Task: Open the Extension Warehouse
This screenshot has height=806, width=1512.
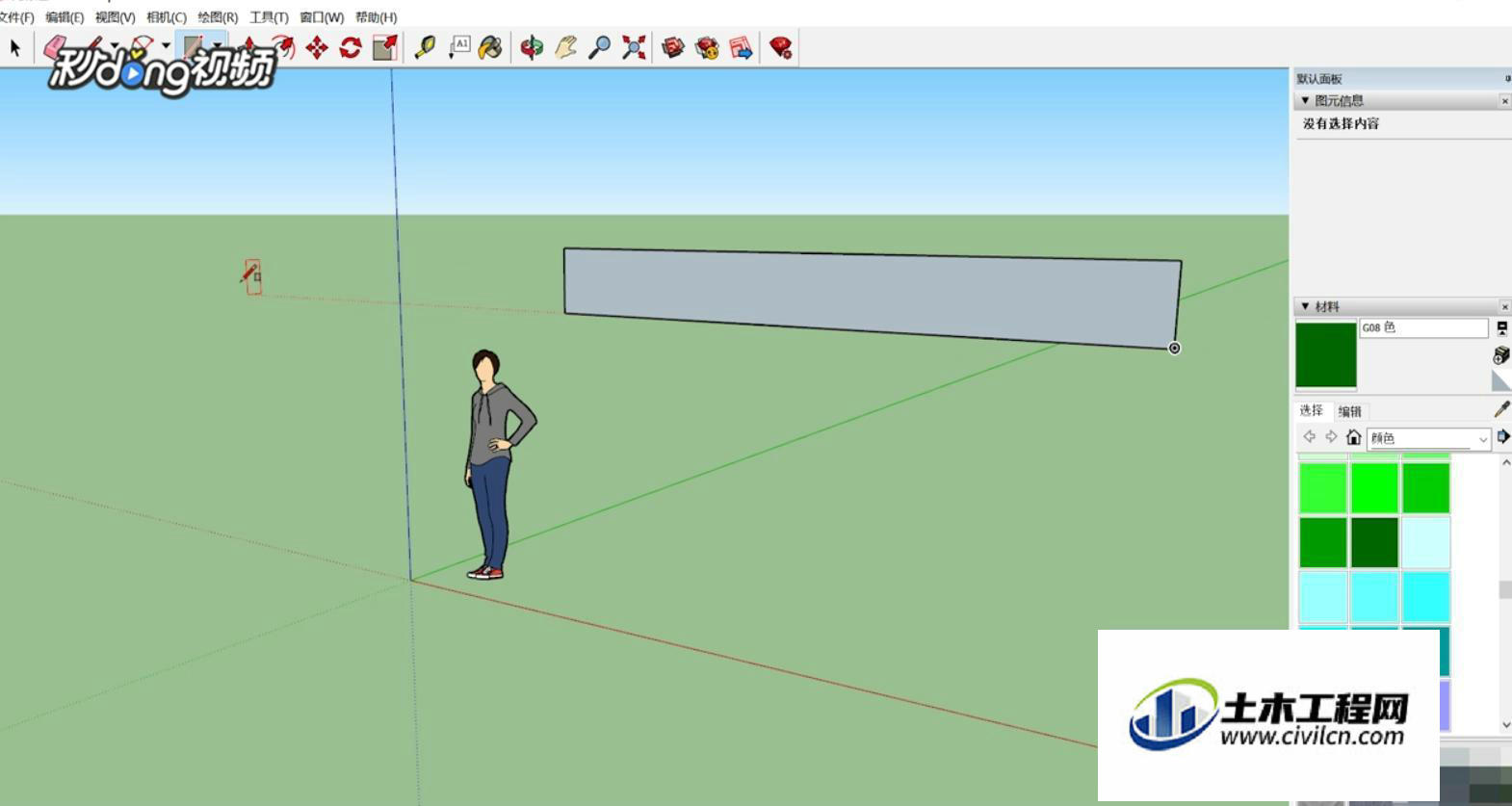Action: pos(707,47)
